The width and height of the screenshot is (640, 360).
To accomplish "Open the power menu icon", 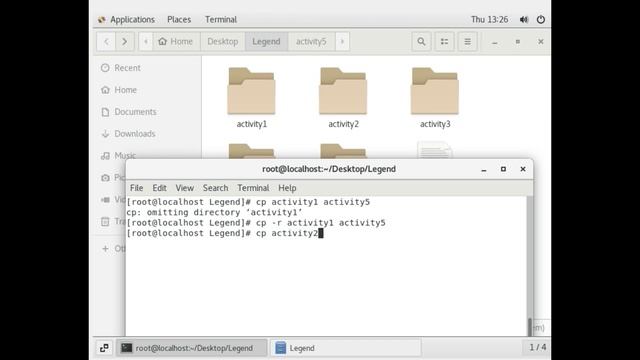I will 541,20.
